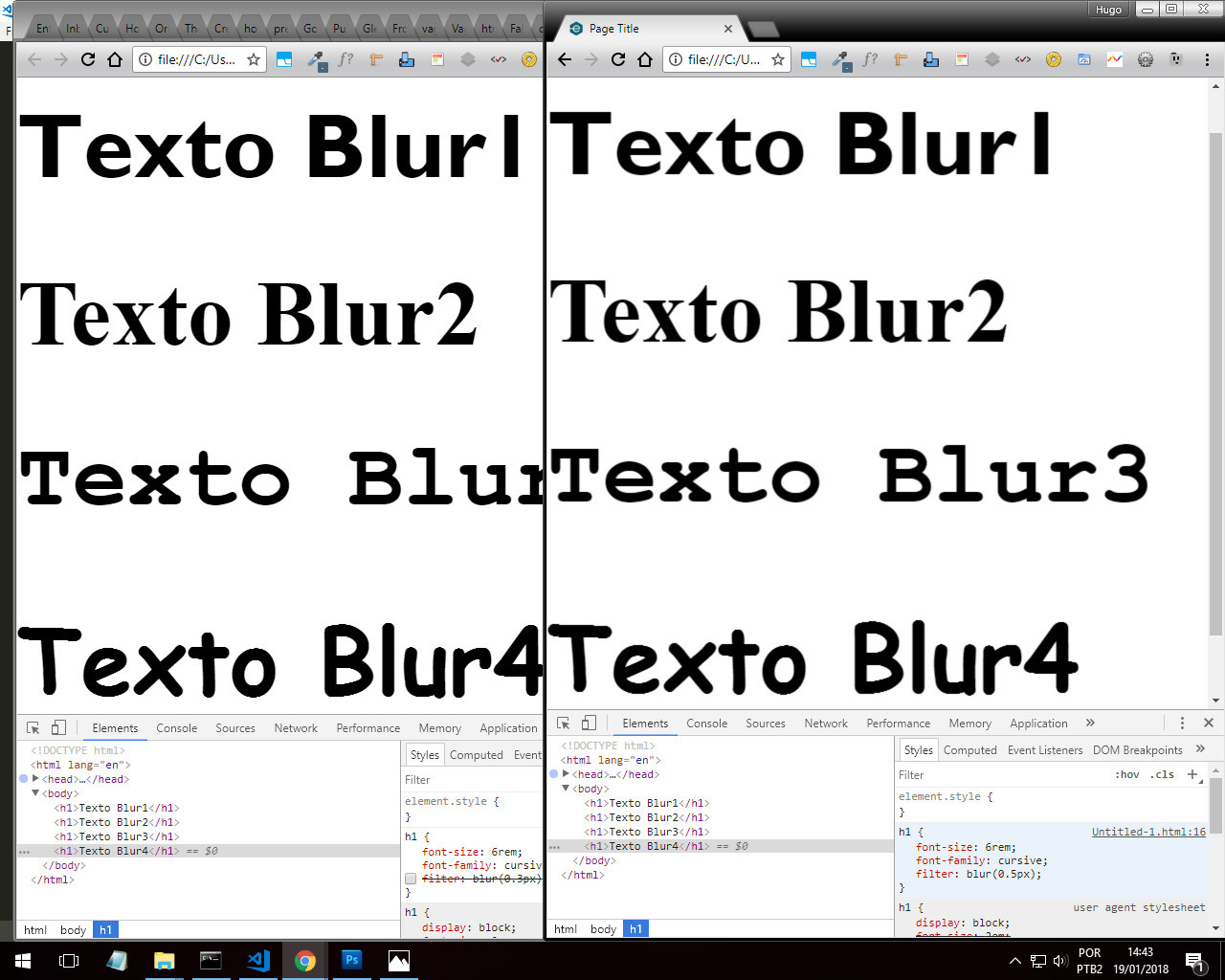Click the gear extension icon in right window

[x=1146, y=59]
